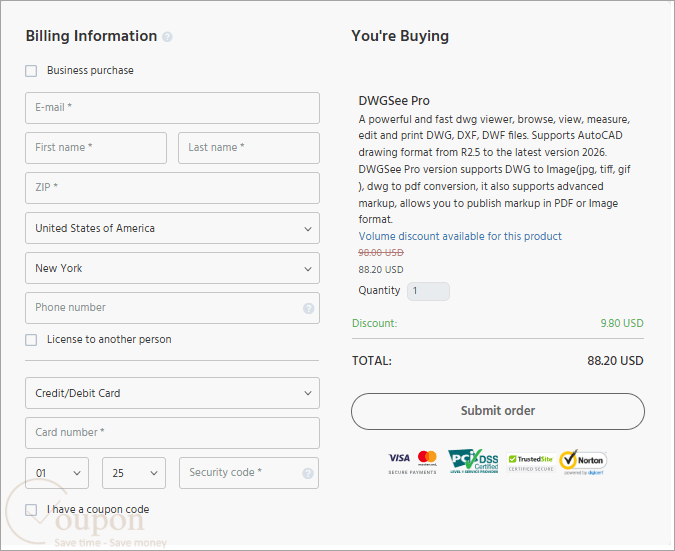Open the country dropdown United States of America
This screenshot has width=675, height=551.
[172, 228]
